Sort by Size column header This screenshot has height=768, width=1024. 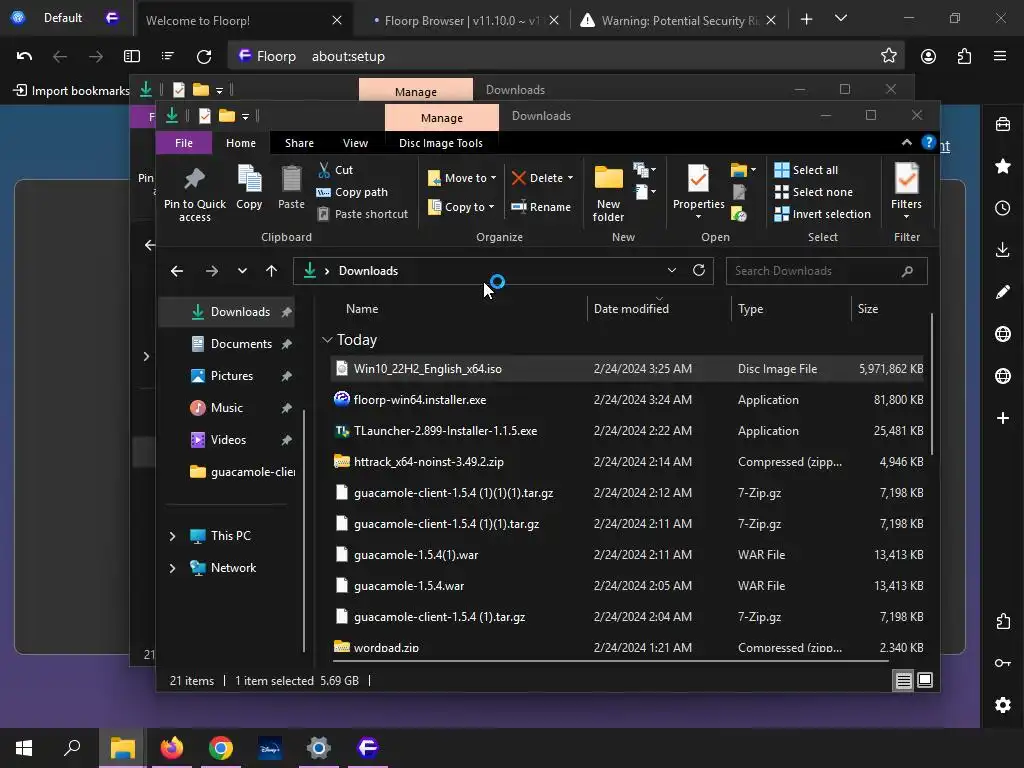(x=889, y=309)
